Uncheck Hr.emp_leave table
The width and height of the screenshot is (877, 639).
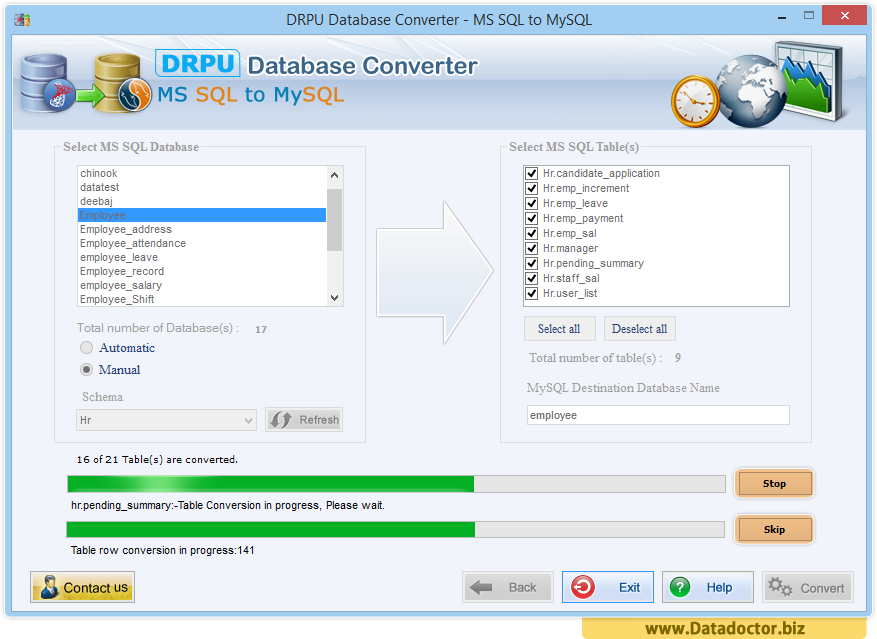pos(531,204)
